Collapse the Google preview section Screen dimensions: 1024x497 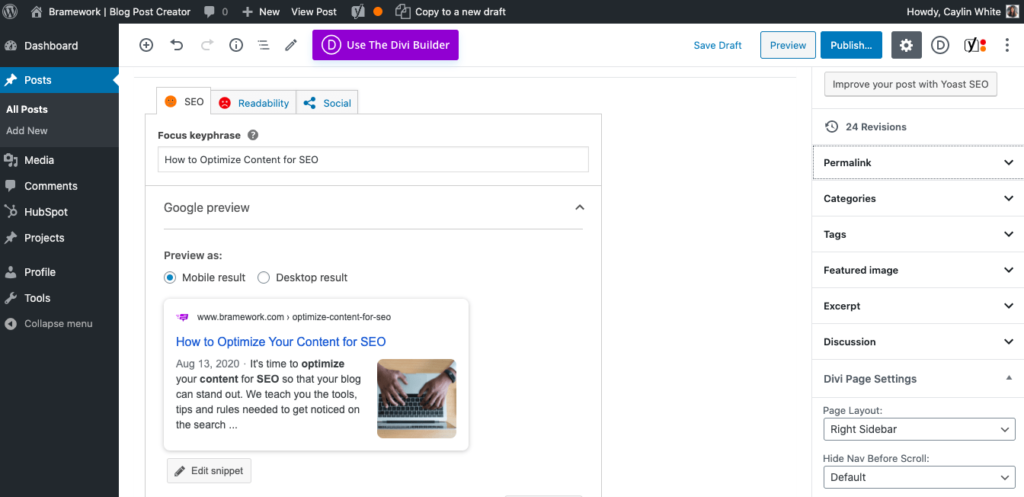point(579,208)
